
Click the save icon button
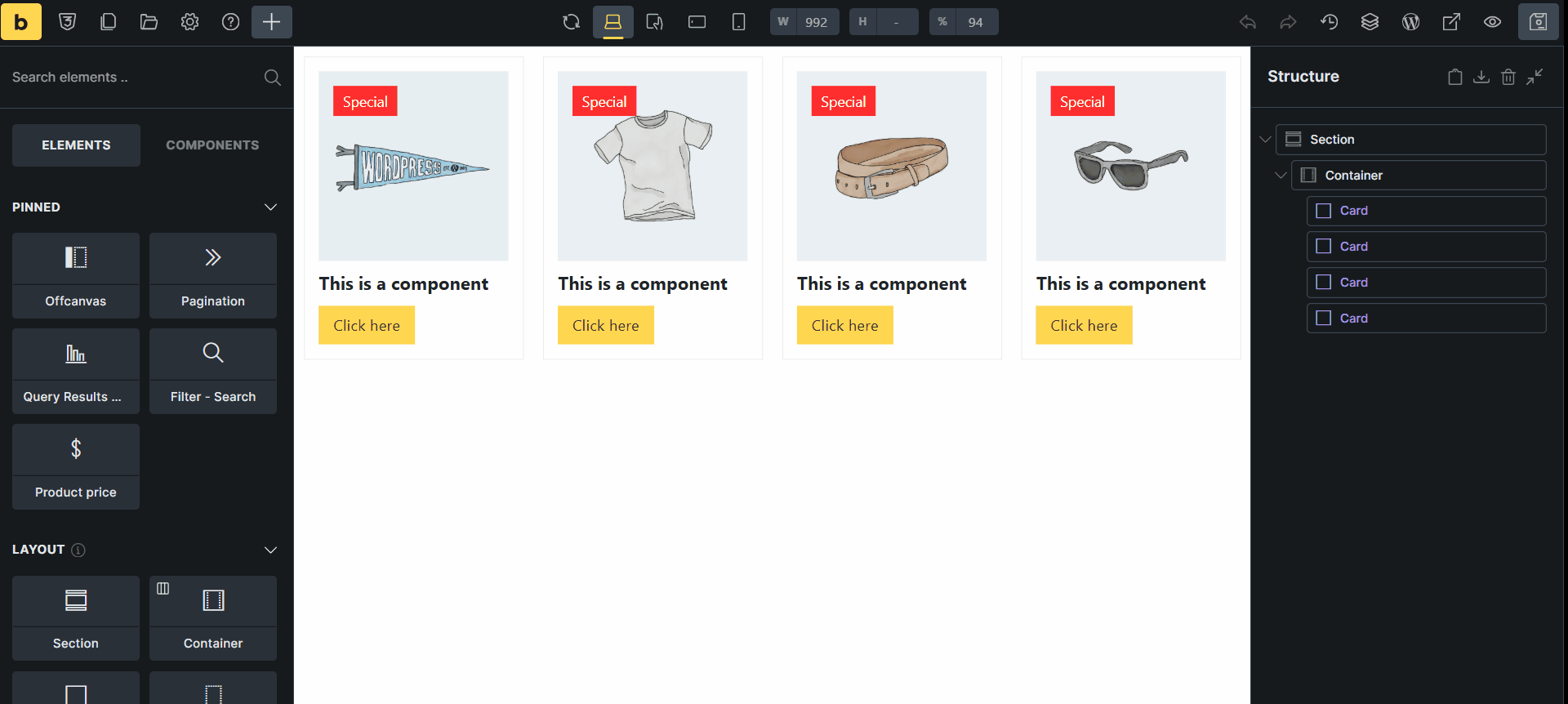coord(1539,22)
